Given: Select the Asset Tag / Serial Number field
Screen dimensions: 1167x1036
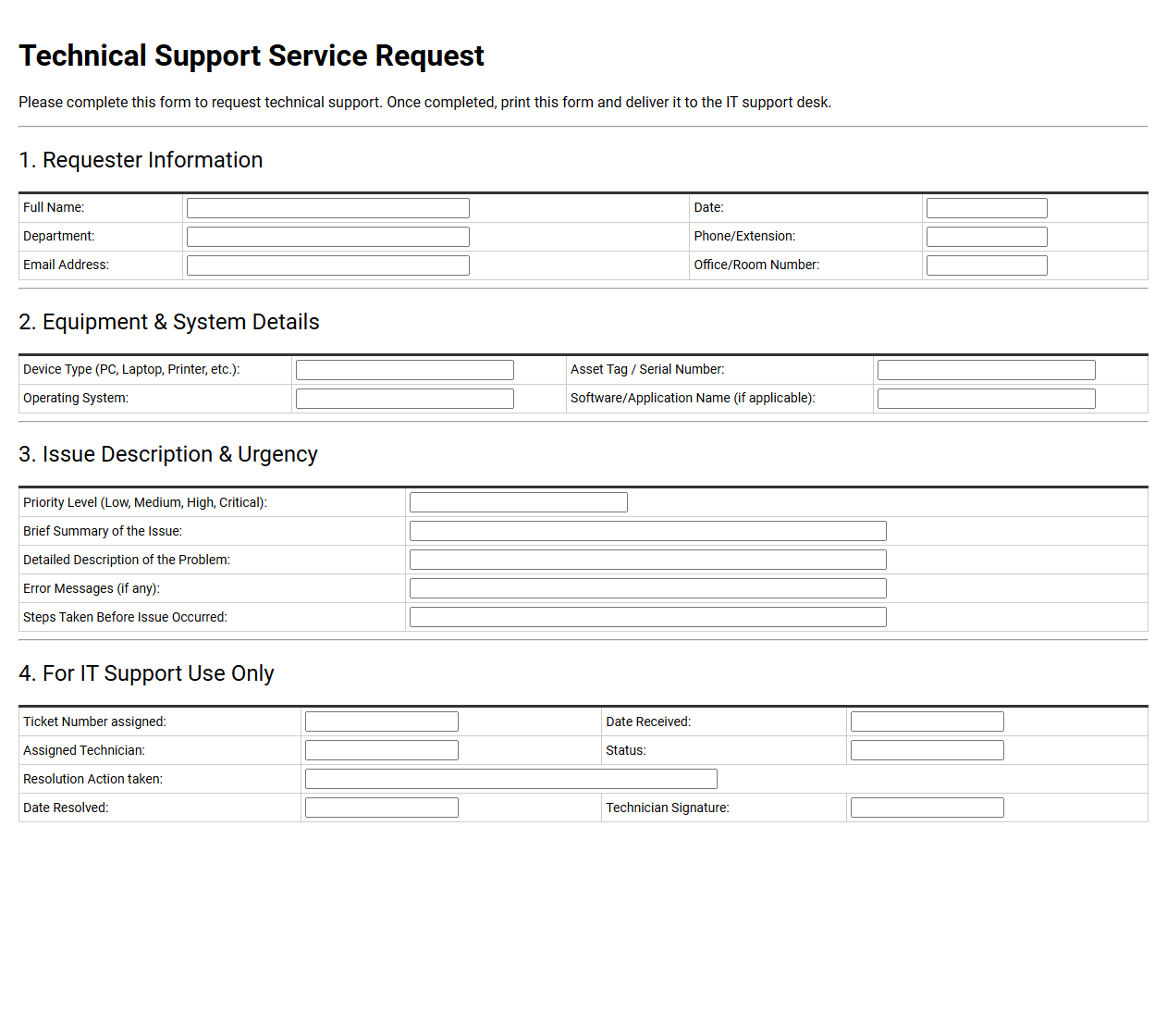Looking at the screenshot, I should click(x=986, y=370).
